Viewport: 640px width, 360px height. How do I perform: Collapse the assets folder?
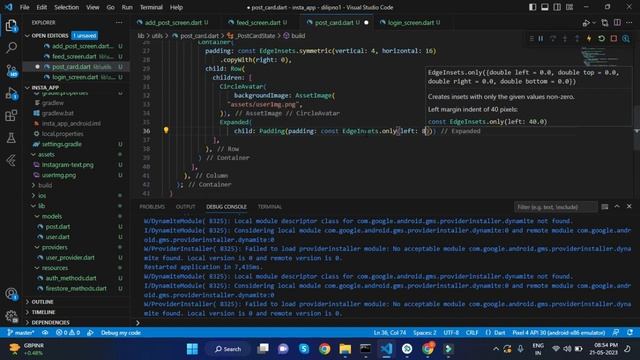coord(46,154)
